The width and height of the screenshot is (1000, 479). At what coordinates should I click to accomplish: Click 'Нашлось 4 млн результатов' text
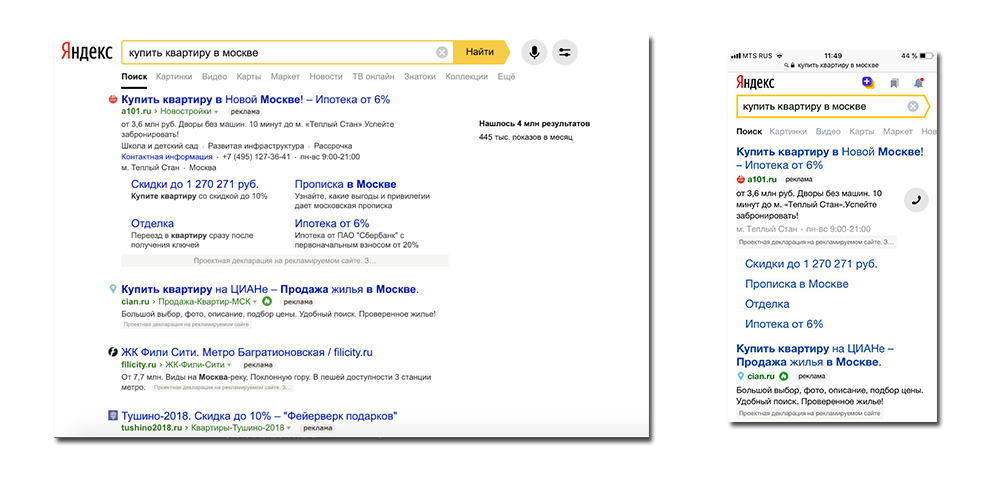pyautogui.click(x=534, y=124)
